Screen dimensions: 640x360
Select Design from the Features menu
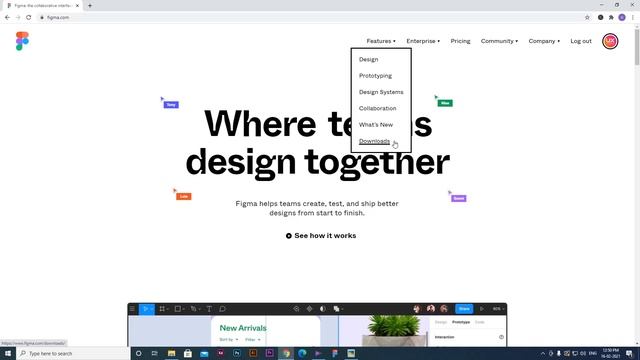pos(368,60)
